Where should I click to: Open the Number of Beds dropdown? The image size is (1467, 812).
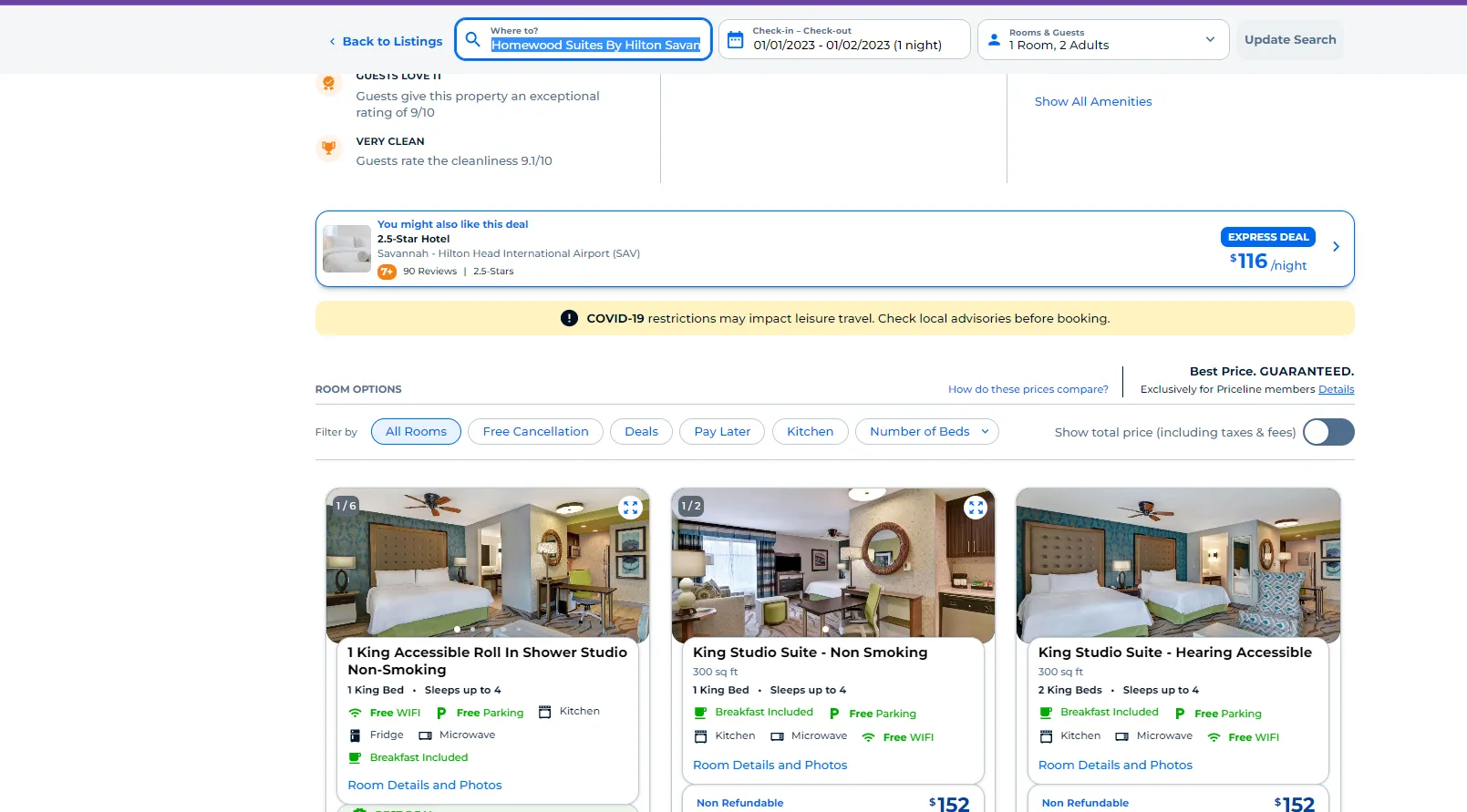[x=926, y=432]
